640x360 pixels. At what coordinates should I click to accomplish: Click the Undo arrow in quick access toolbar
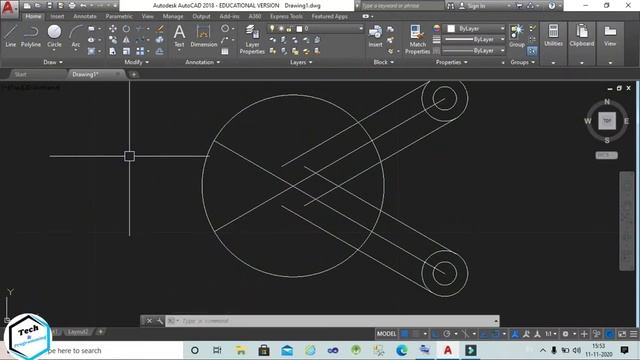coord(83,6)
